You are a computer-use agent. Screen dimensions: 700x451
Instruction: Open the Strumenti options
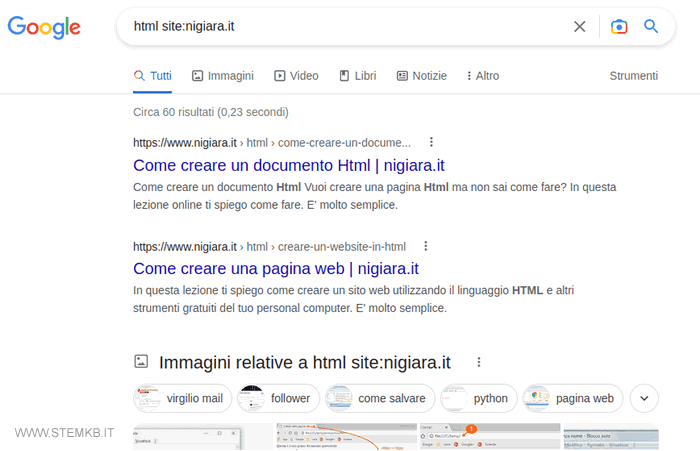pyautogui.click(x=633, y=76)
